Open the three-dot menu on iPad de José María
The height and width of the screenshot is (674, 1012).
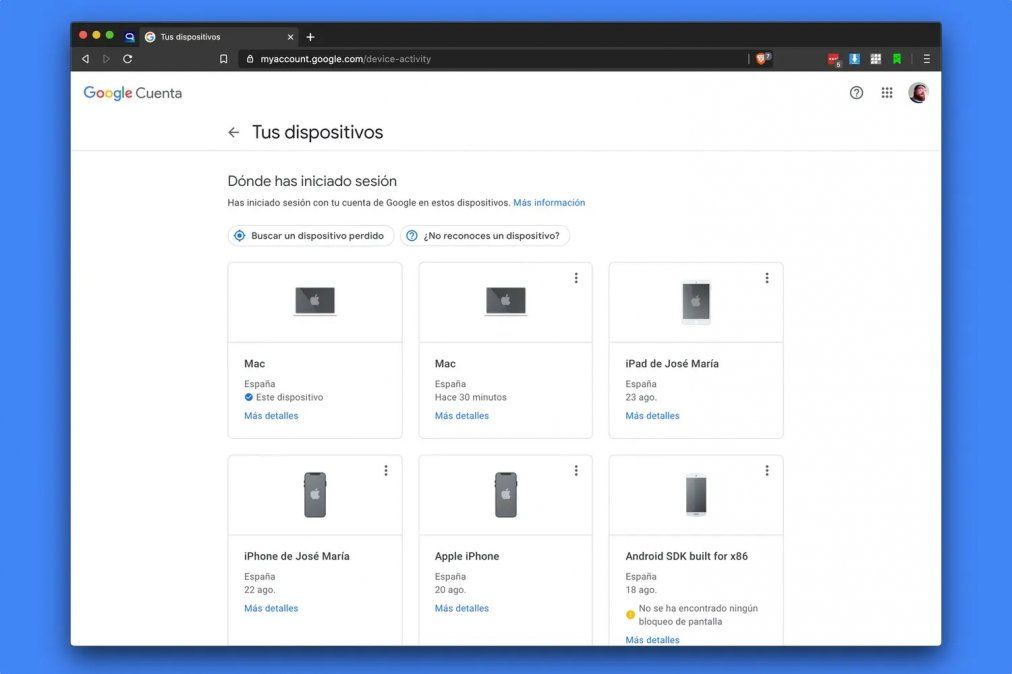[767, 278]
